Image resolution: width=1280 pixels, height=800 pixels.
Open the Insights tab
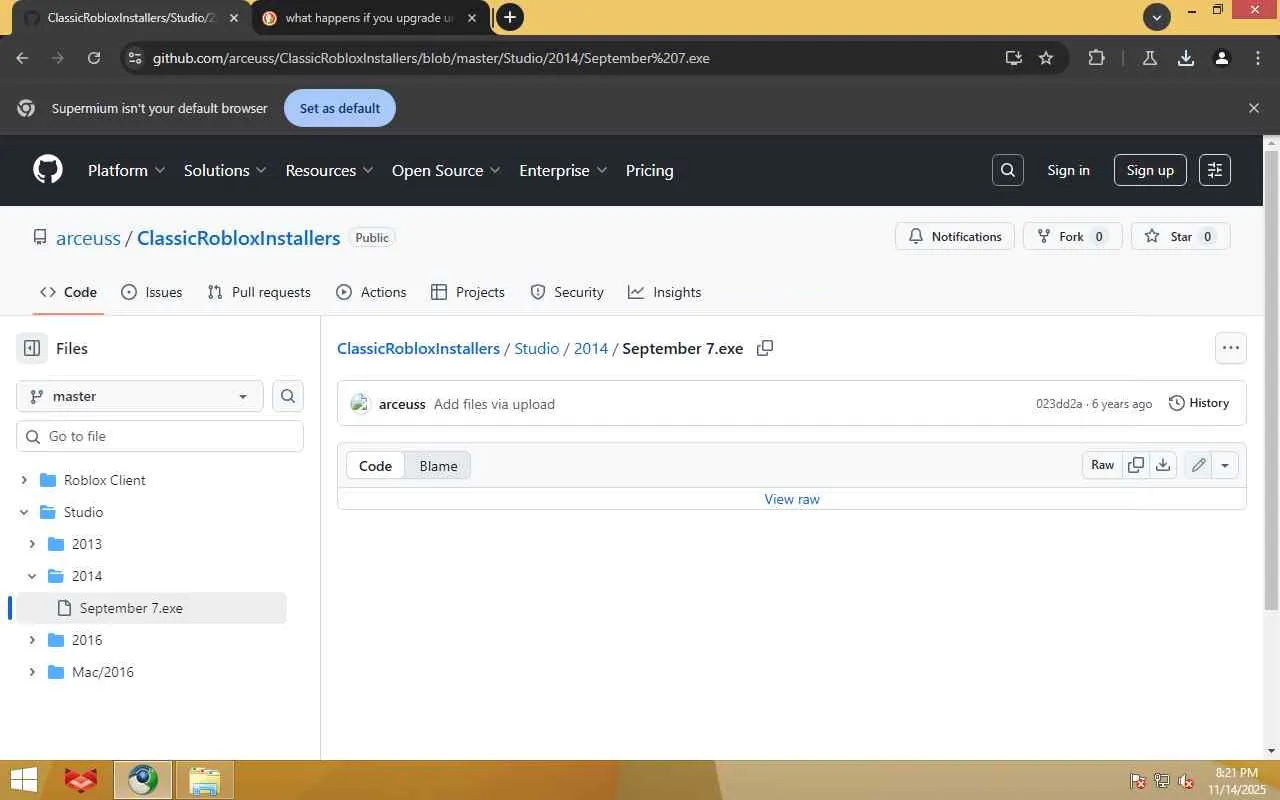tap(664, 292)
